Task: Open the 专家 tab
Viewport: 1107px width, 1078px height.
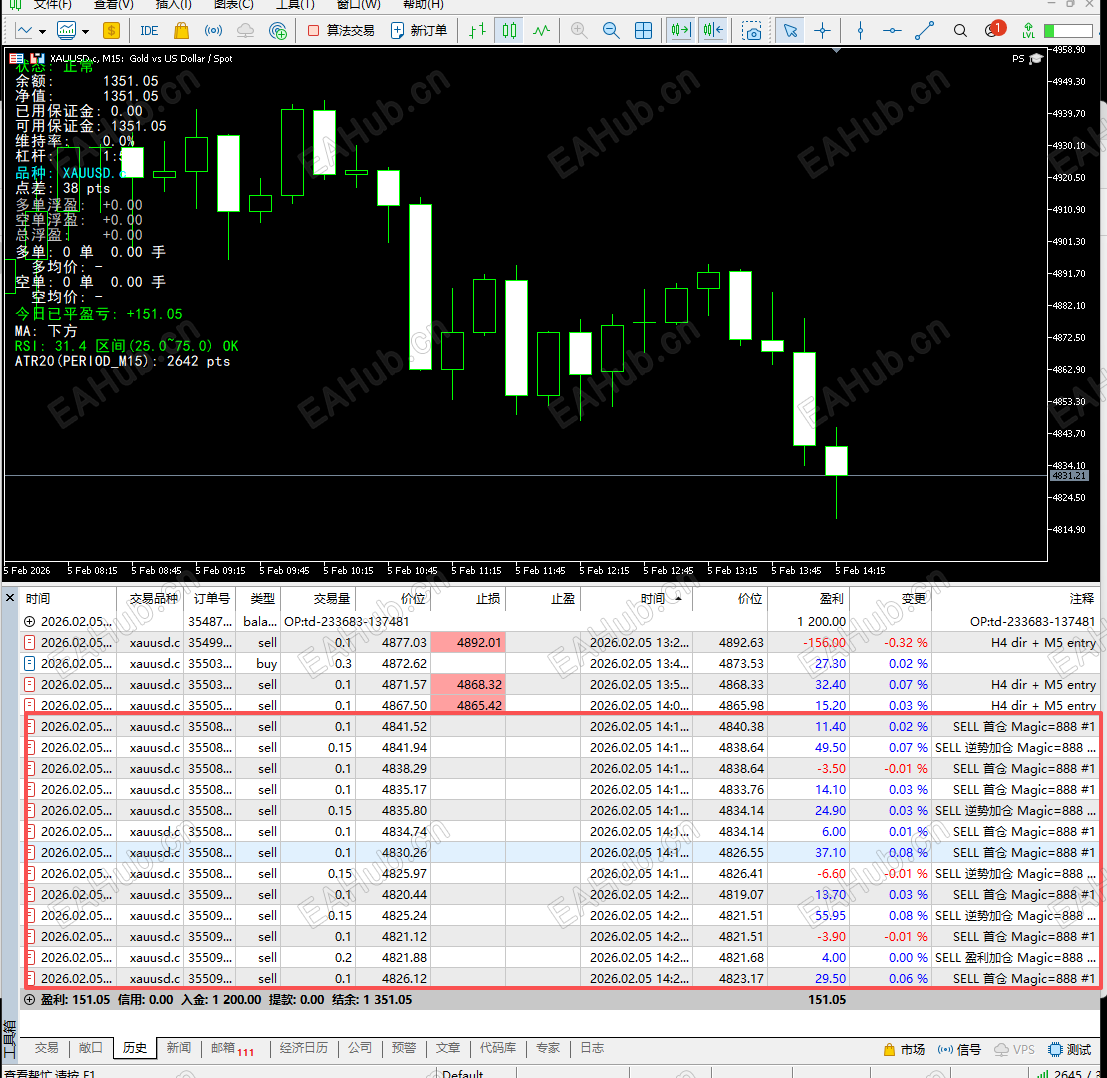Action: click(548, 1048)
